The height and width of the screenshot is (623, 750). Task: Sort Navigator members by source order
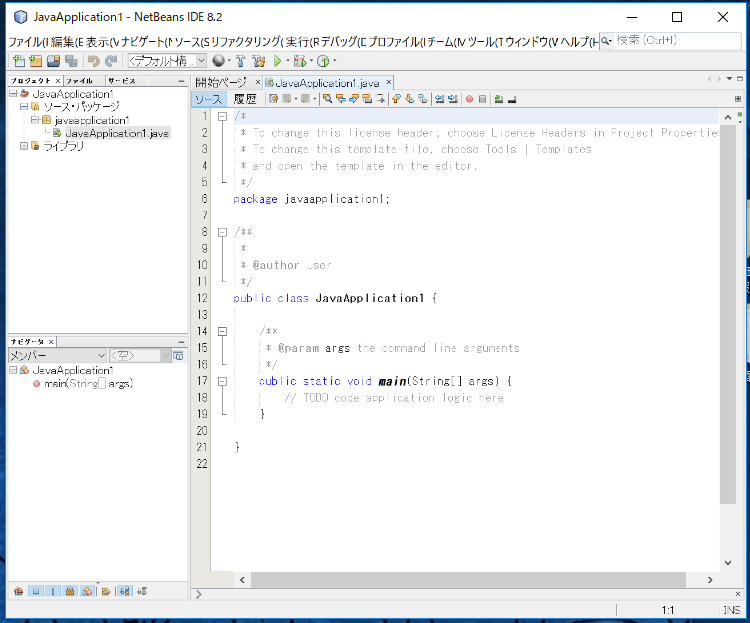[142, 591]
